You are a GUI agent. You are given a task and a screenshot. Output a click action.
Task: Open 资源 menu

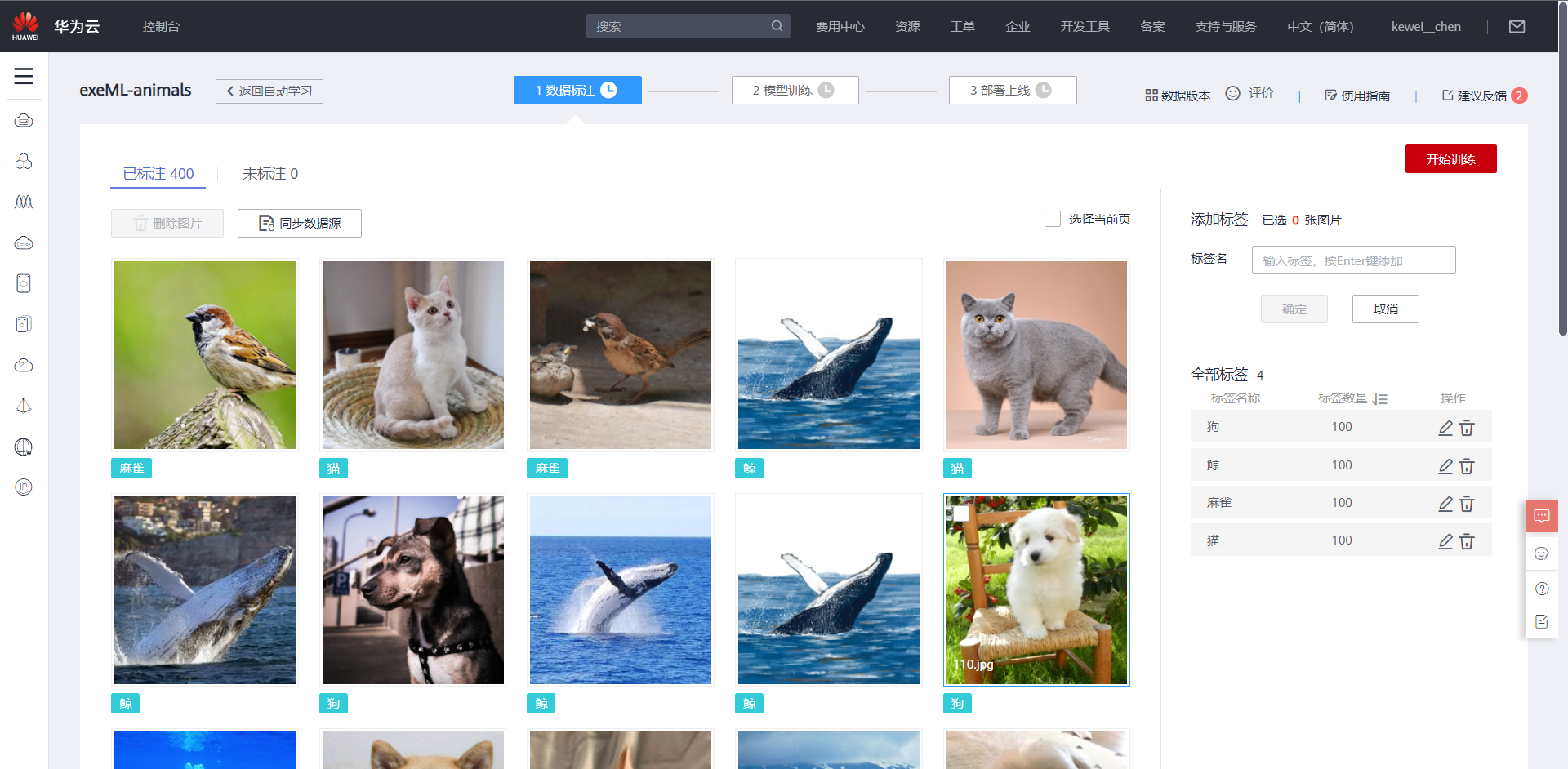point(907,27)
